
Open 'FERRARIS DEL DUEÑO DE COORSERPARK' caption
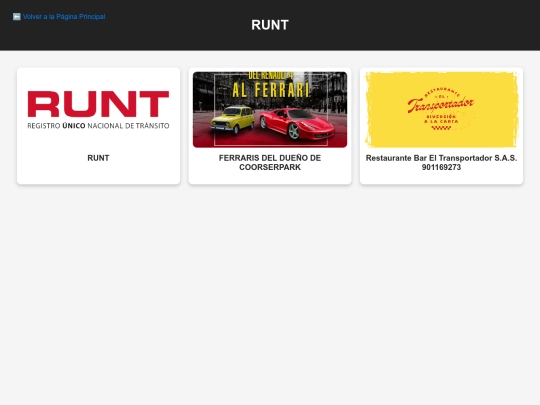[270, 163]
